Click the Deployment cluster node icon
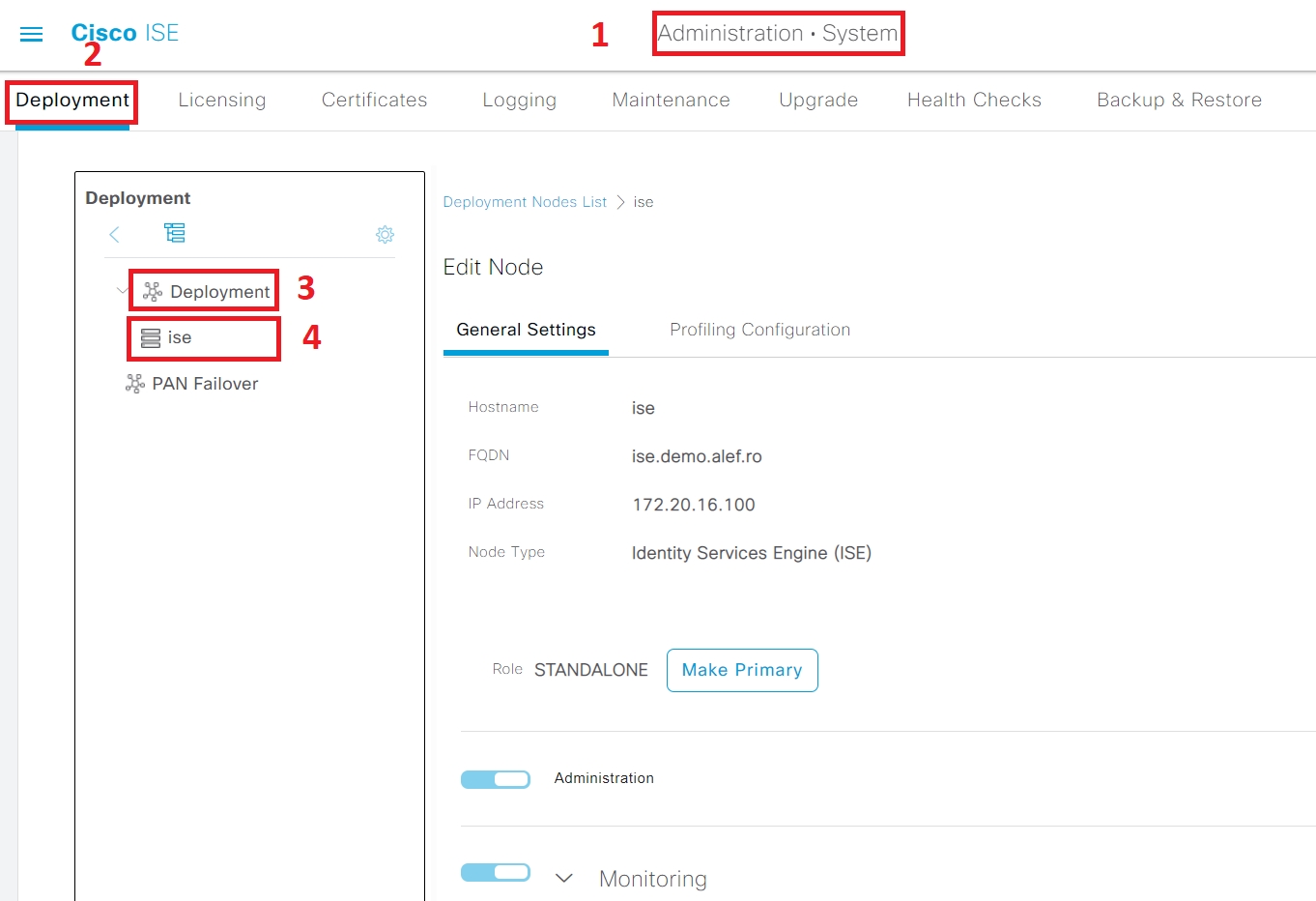 tap(153, 291)
